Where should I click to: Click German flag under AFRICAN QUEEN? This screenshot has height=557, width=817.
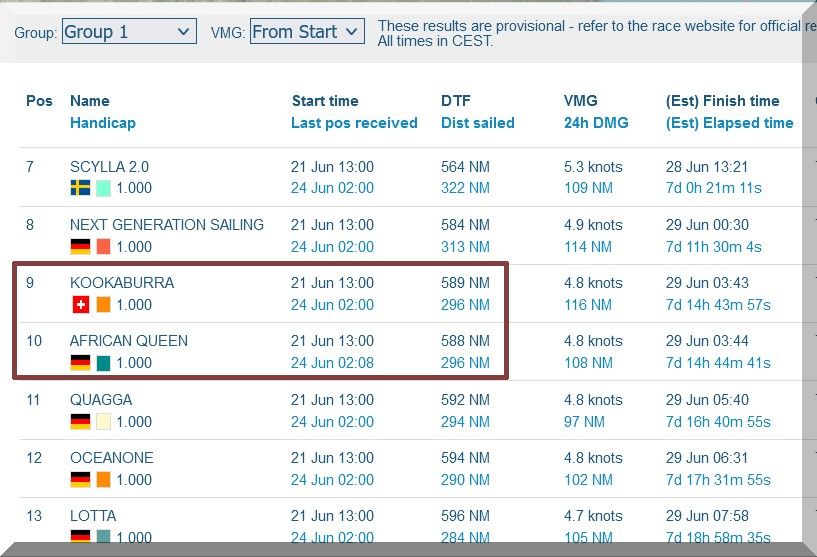(80, 363)
